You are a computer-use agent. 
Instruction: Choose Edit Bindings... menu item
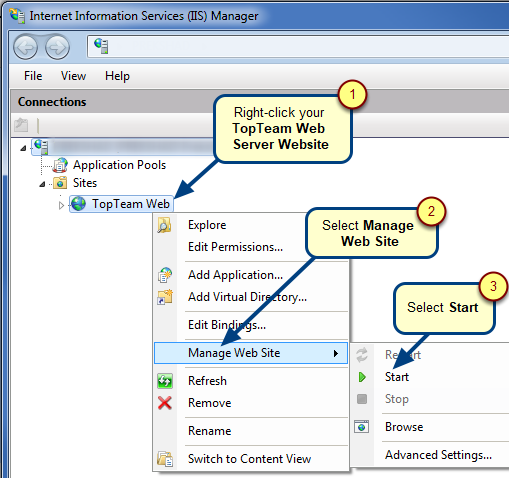(227, 325)
